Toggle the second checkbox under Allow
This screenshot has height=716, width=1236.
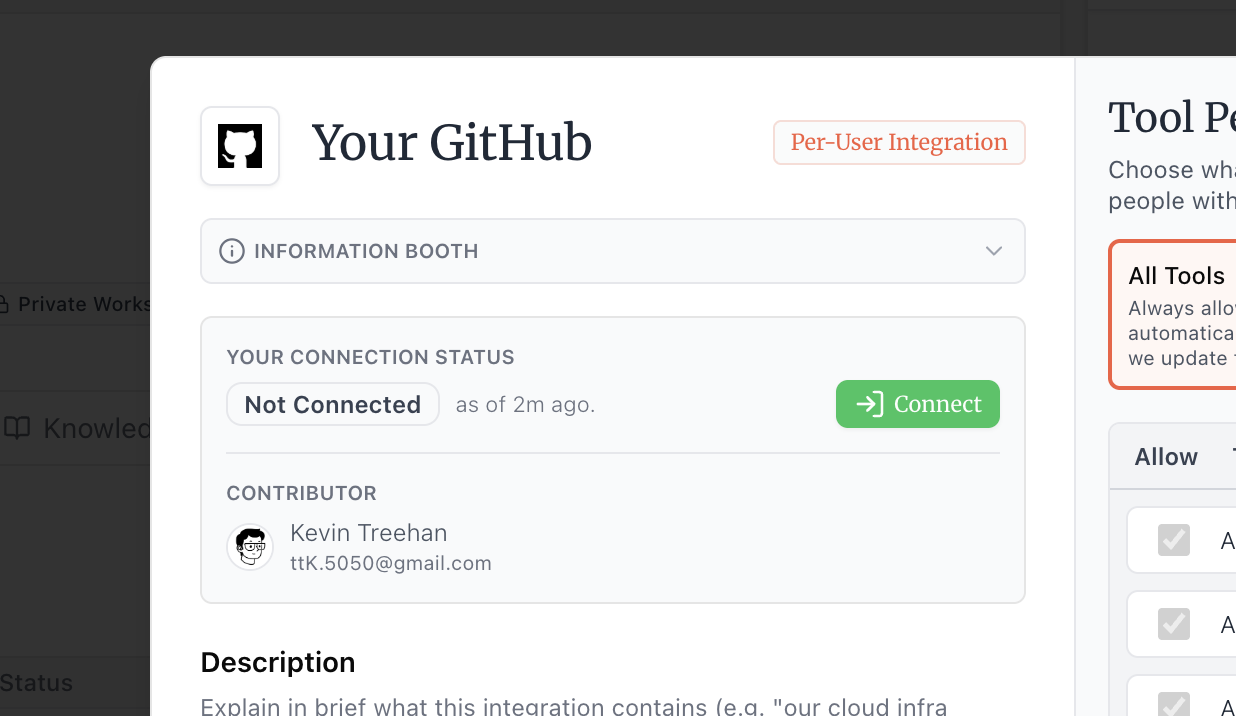click(x=1173, y=624)
